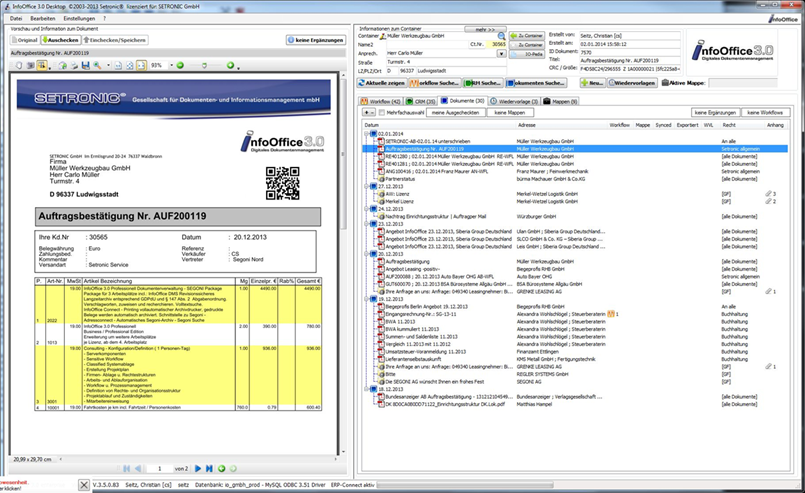Activate the highlighted text selection tool

click(x=42, y=66)
